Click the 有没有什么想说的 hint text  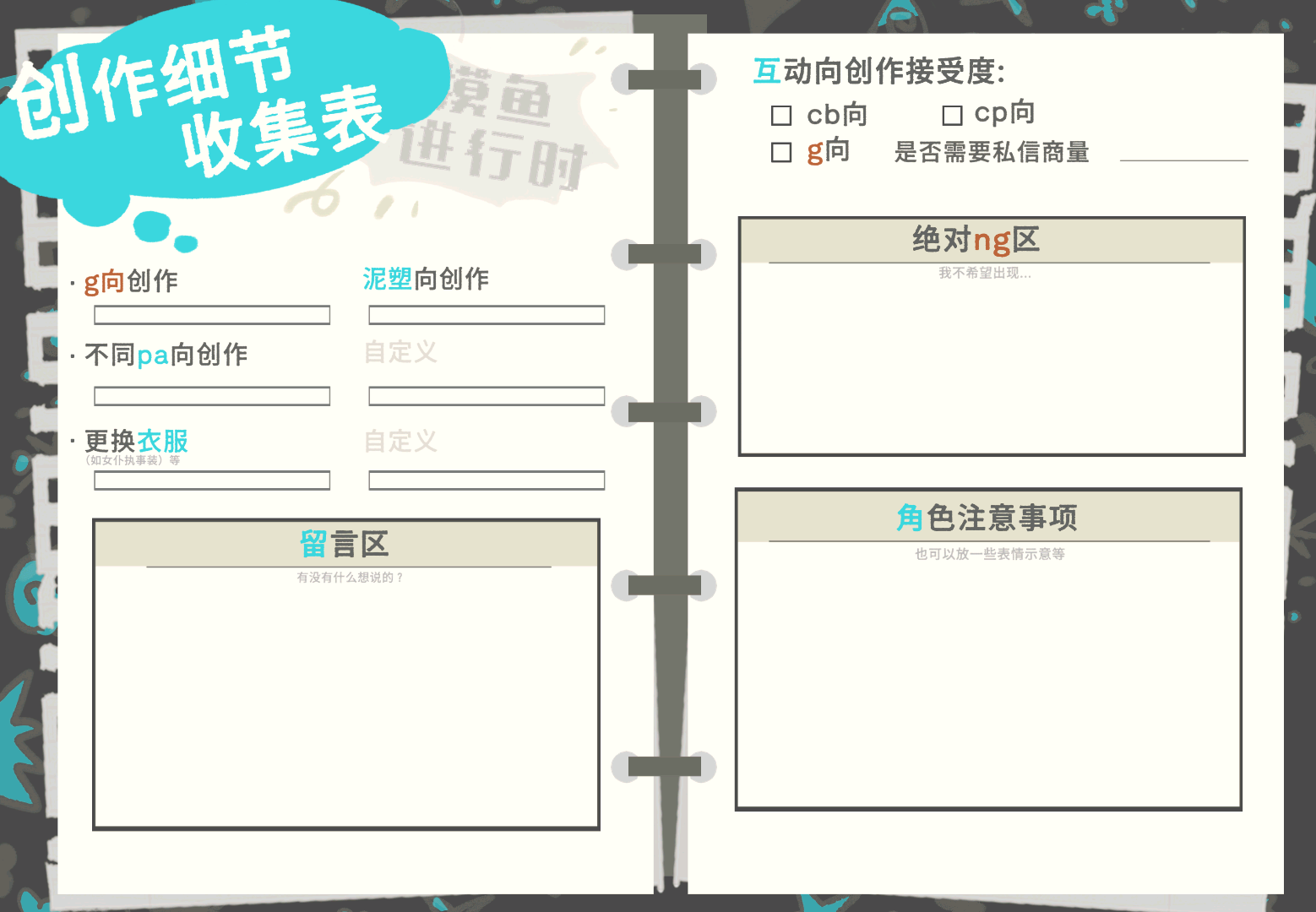click(x=350, y=578)
